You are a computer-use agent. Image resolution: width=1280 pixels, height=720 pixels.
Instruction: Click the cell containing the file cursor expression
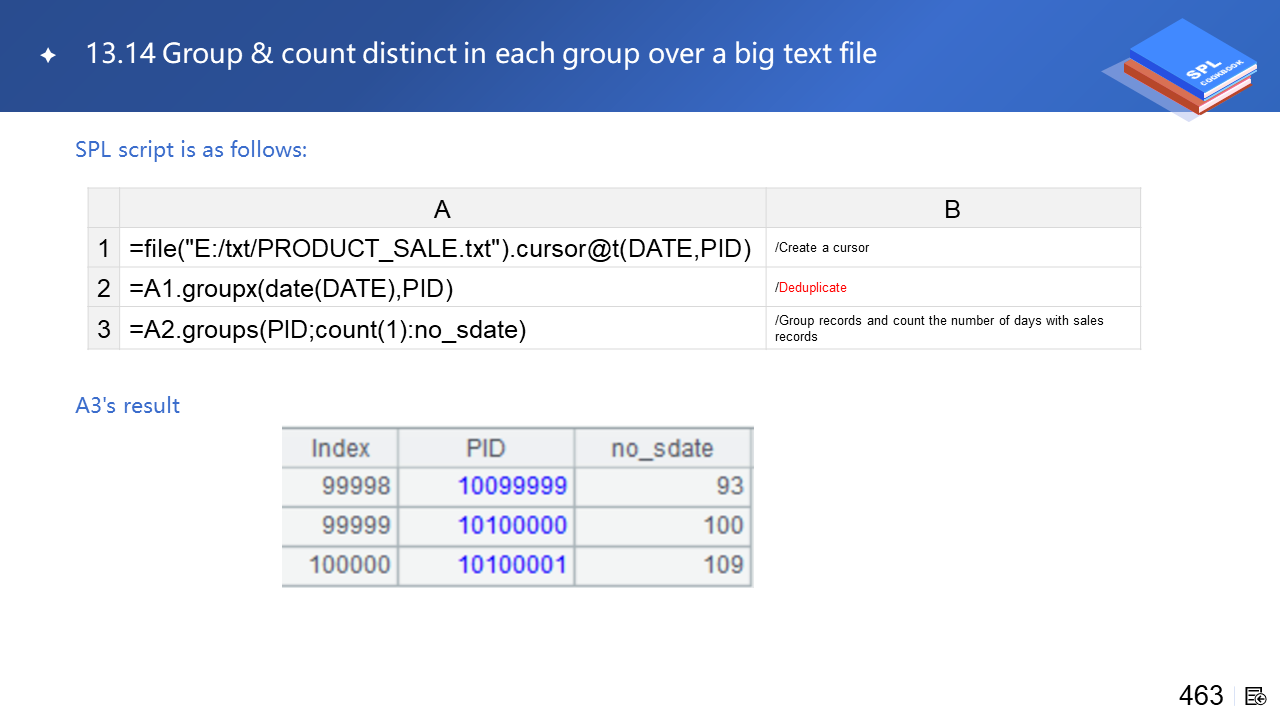[440, 248]
